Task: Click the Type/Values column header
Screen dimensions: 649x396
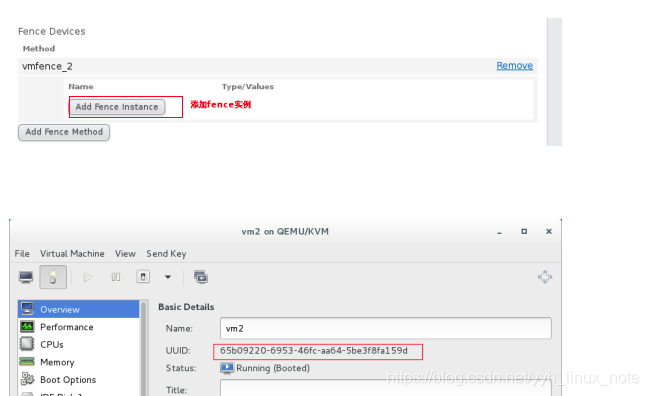Action: coord(248,86)
